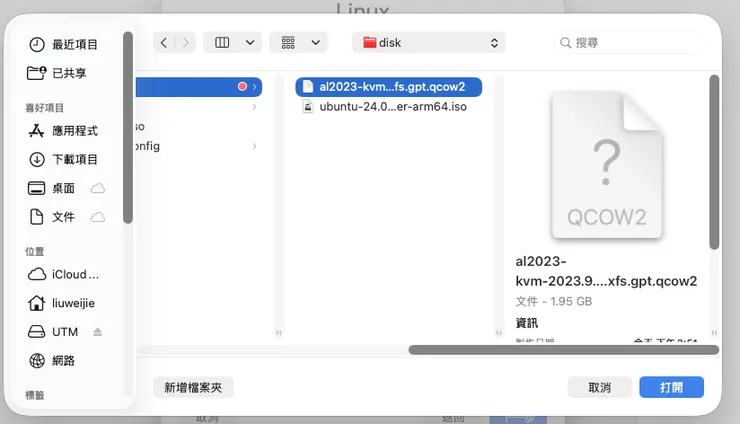Open Documents (文件) in sidebar
The image size is (740, 424).
click(x=52, y=217)
